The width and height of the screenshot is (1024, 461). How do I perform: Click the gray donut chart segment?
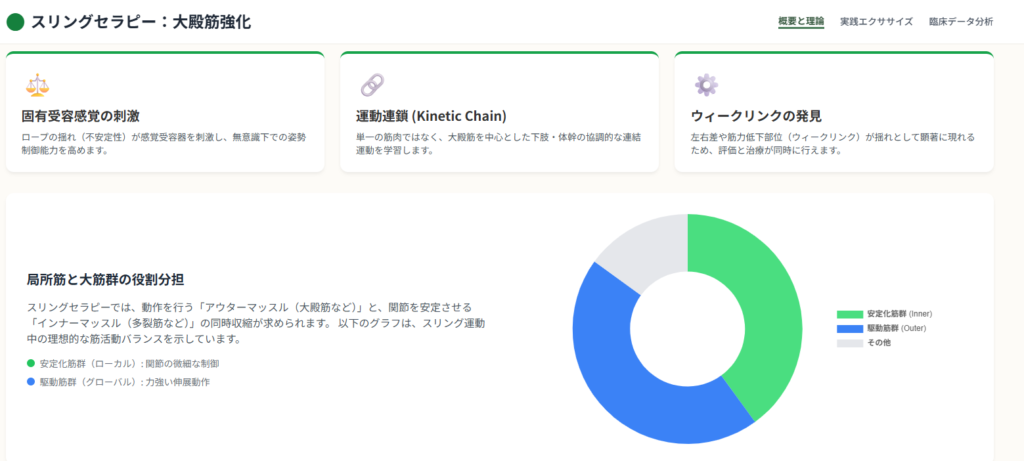point(640,245)
